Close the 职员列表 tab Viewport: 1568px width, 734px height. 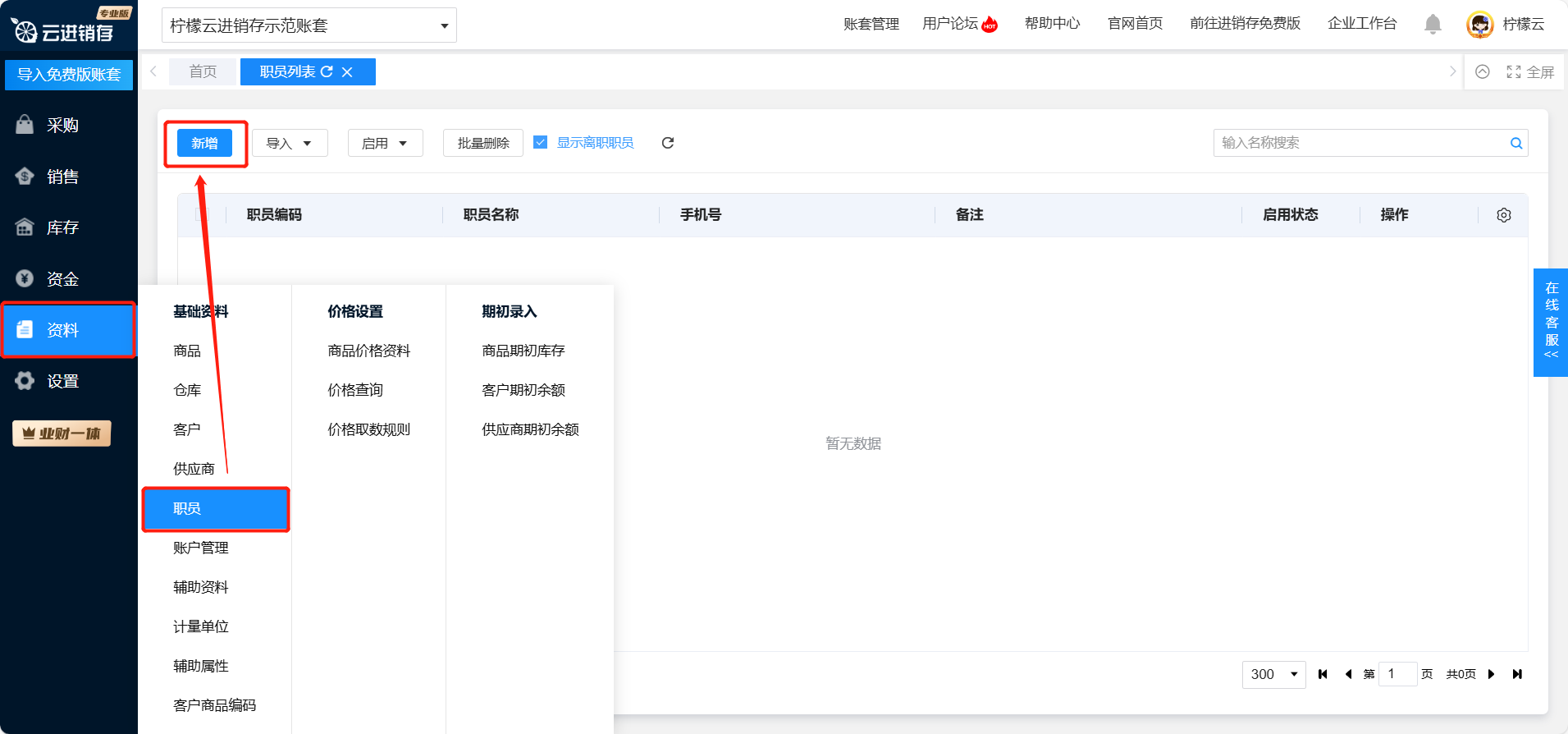click(347, 72)
